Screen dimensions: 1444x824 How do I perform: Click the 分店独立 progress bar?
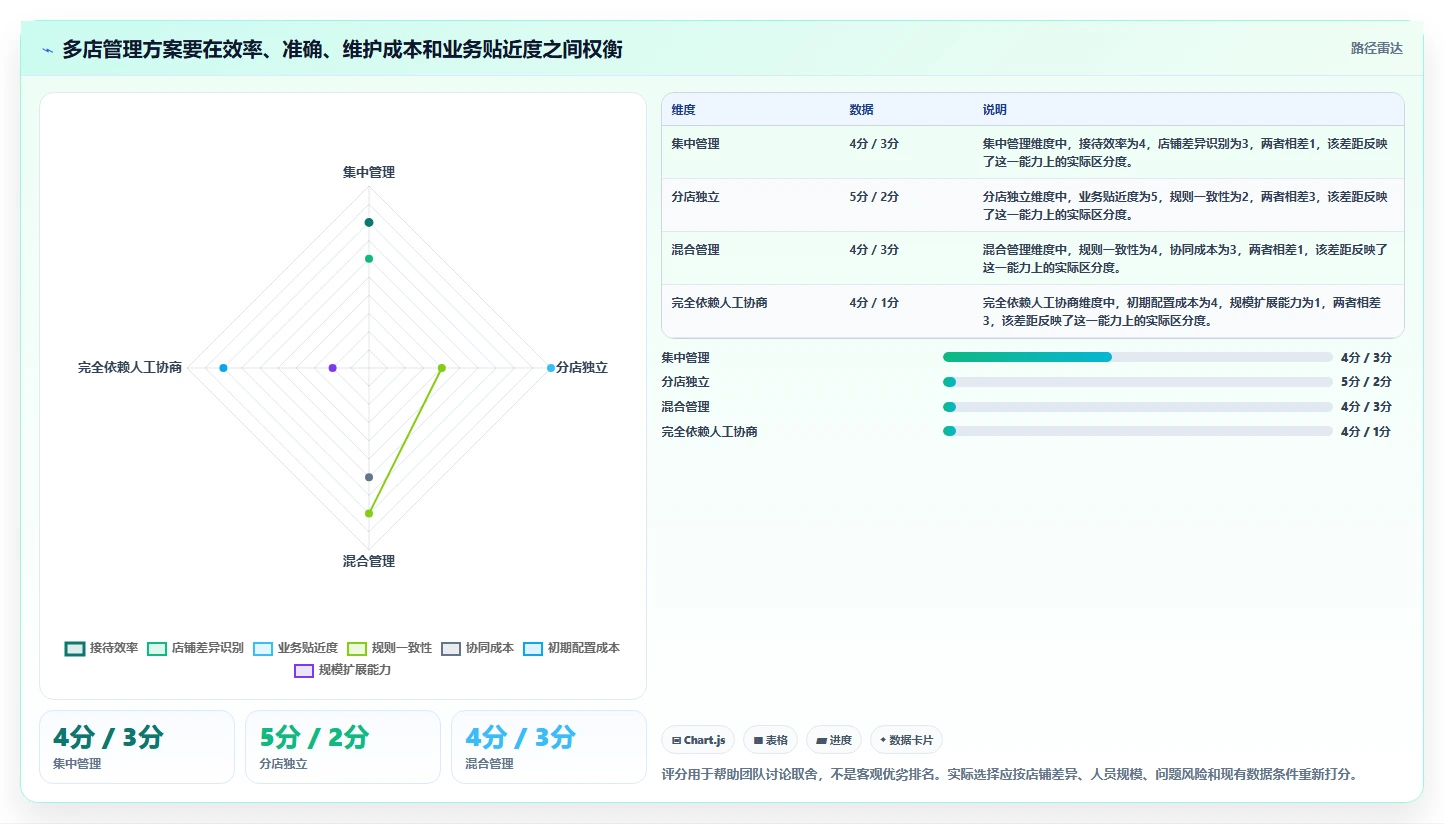pos(1138,382)
